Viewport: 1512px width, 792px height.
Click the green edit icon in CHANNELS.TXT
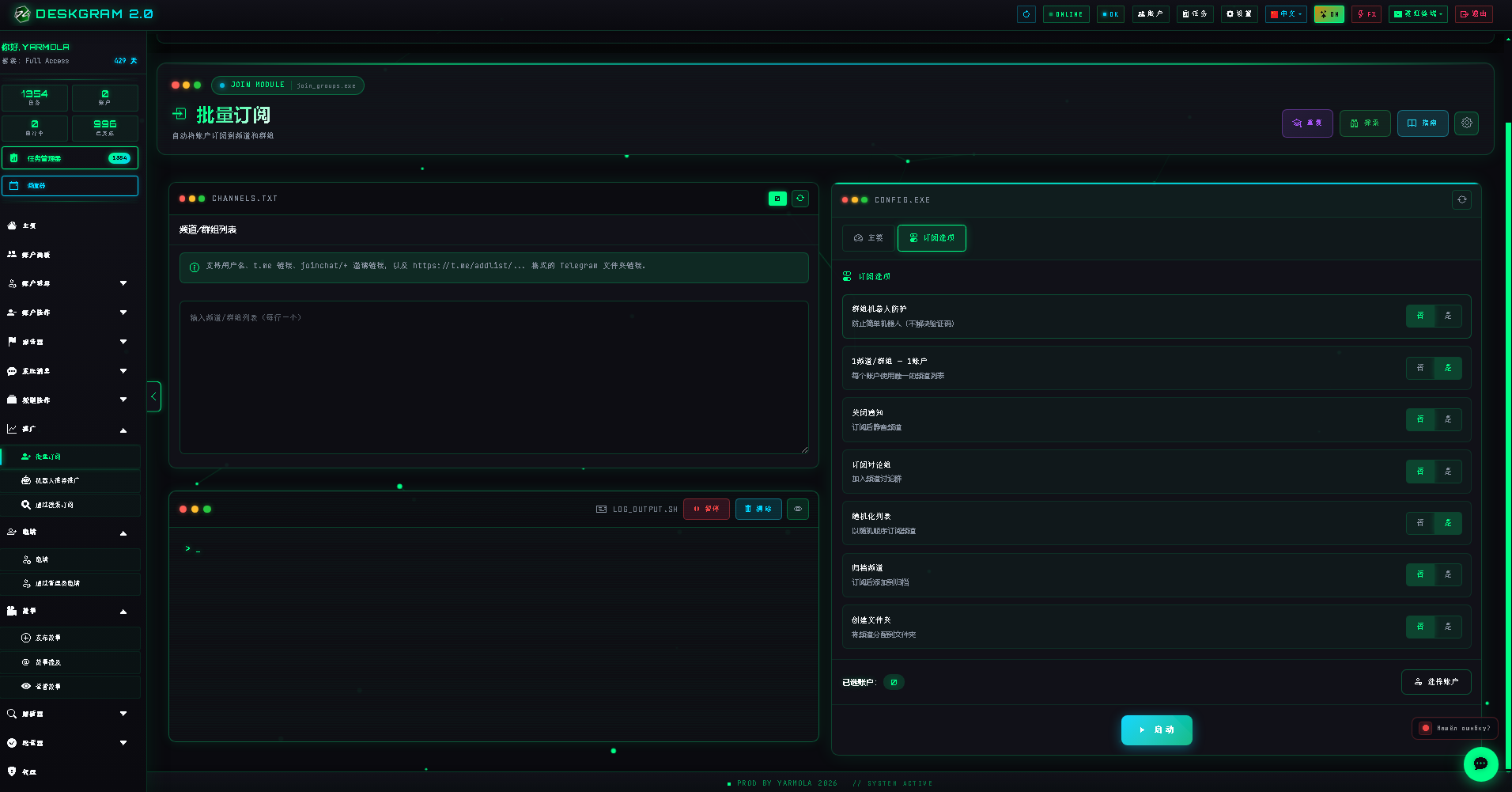pos(777,199)
